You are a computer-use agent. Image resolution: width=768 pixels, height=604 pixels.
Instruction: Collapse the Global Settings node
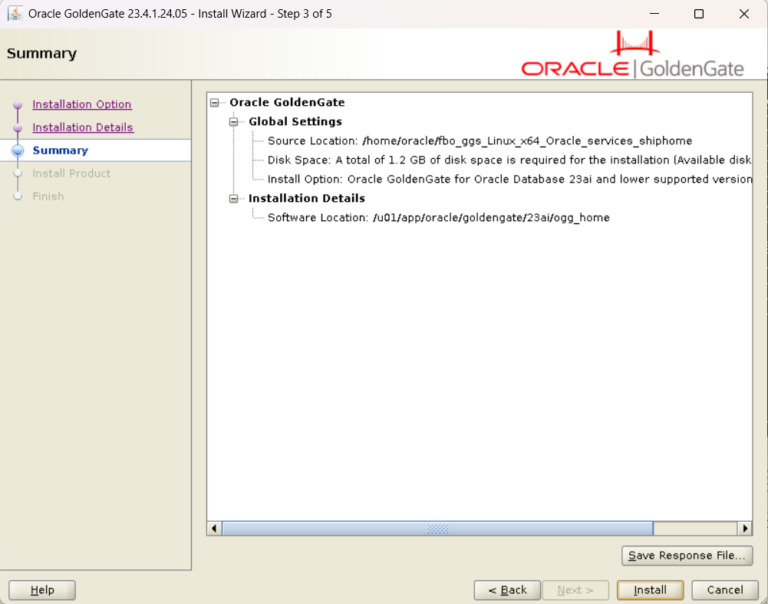(234, 121)
